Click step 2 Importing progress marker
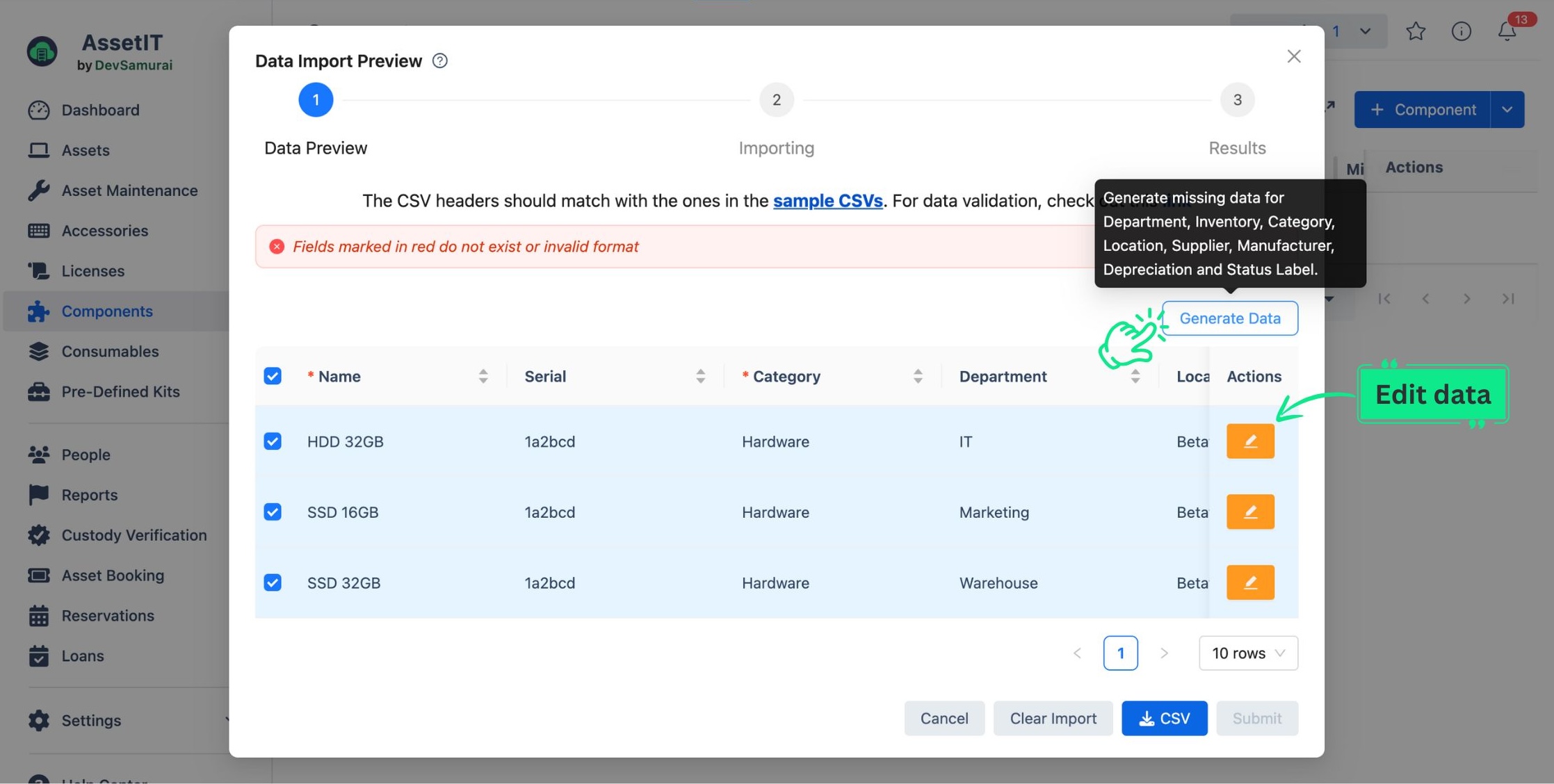This screenshot has width=1554, height=784. coord(776,100)
